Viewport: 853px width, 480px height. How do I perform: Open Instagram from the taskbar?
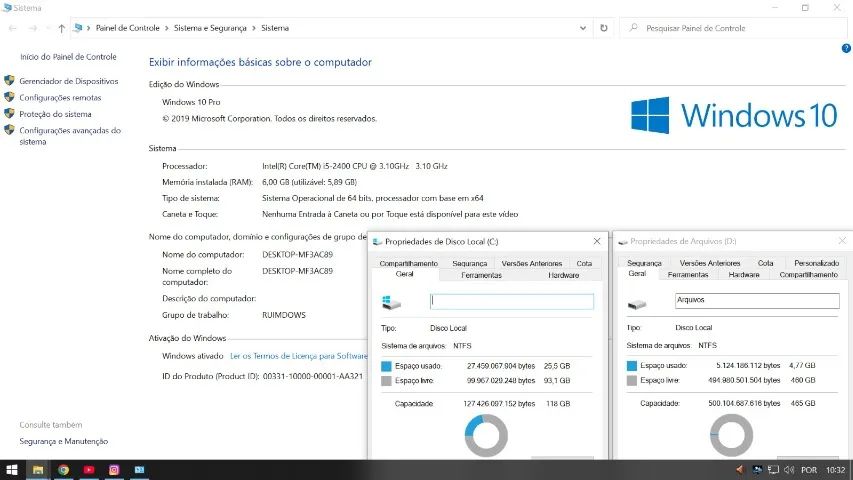point(114,470)
